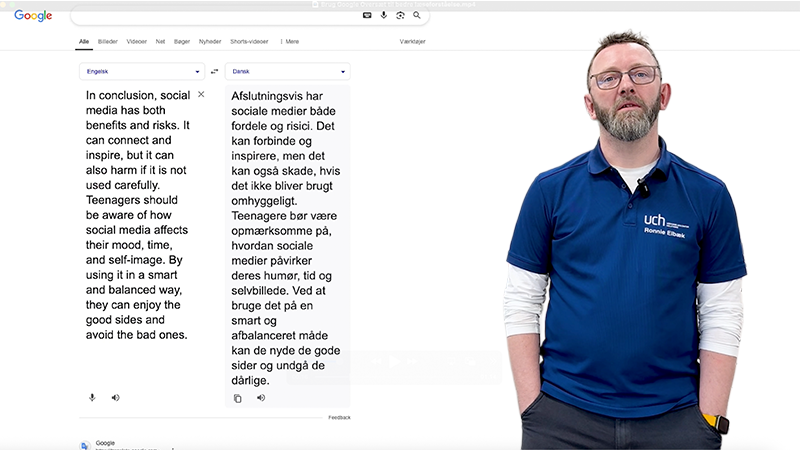Click the English source text area

coord(138,215)
